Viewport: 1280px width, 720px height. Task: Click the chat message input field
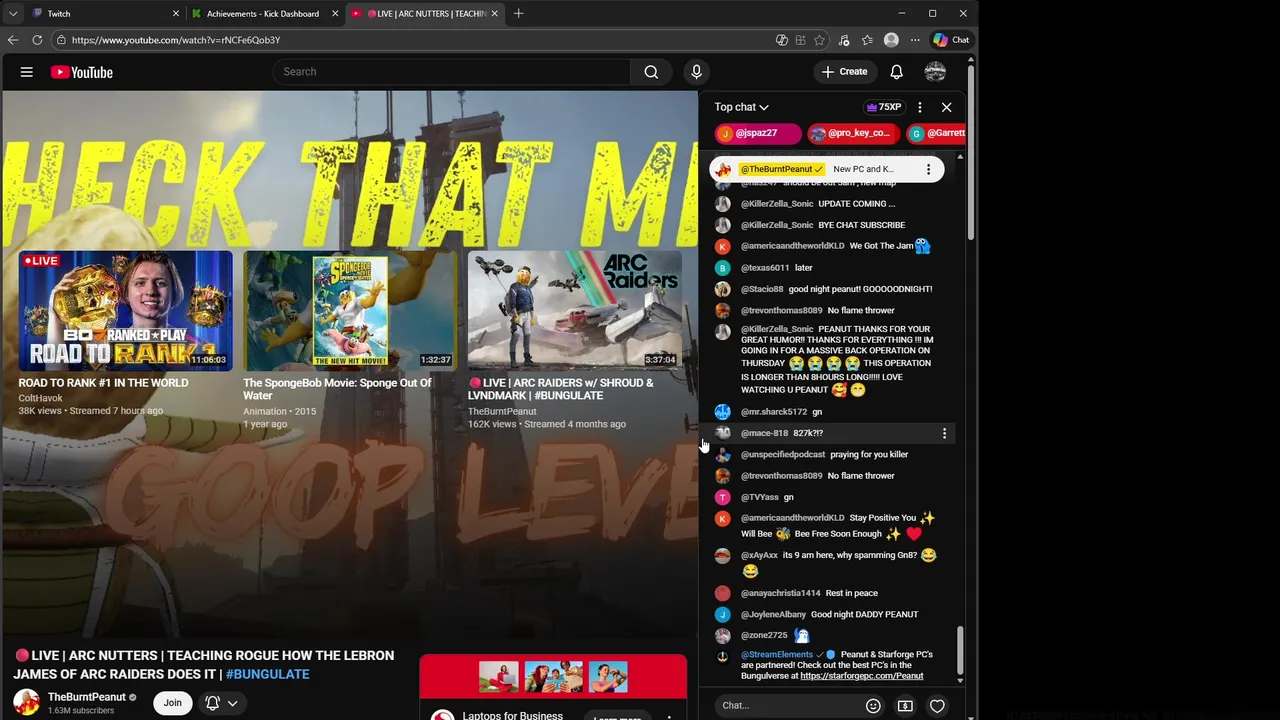790,706
